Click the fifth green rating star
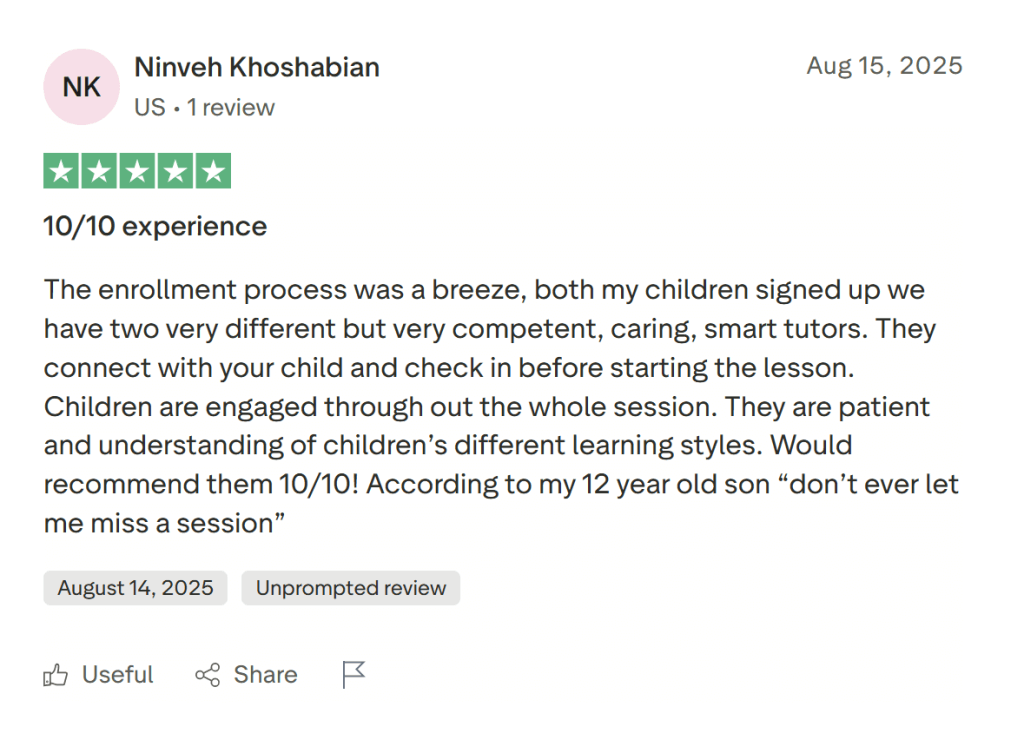 (x=212, y=171)
